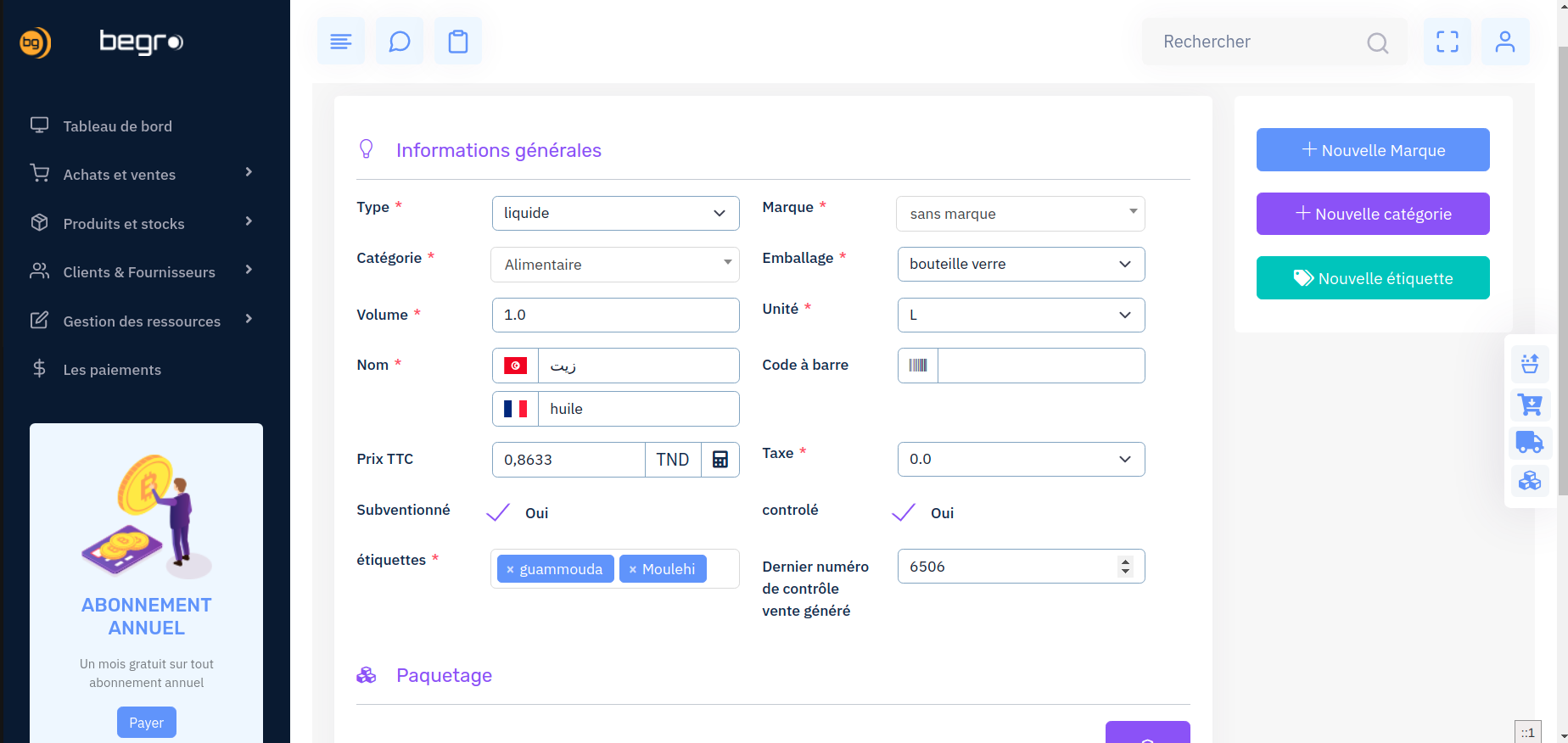
Task: Toggle the contrôlé Oui checkmark
Action: [904, 512]
